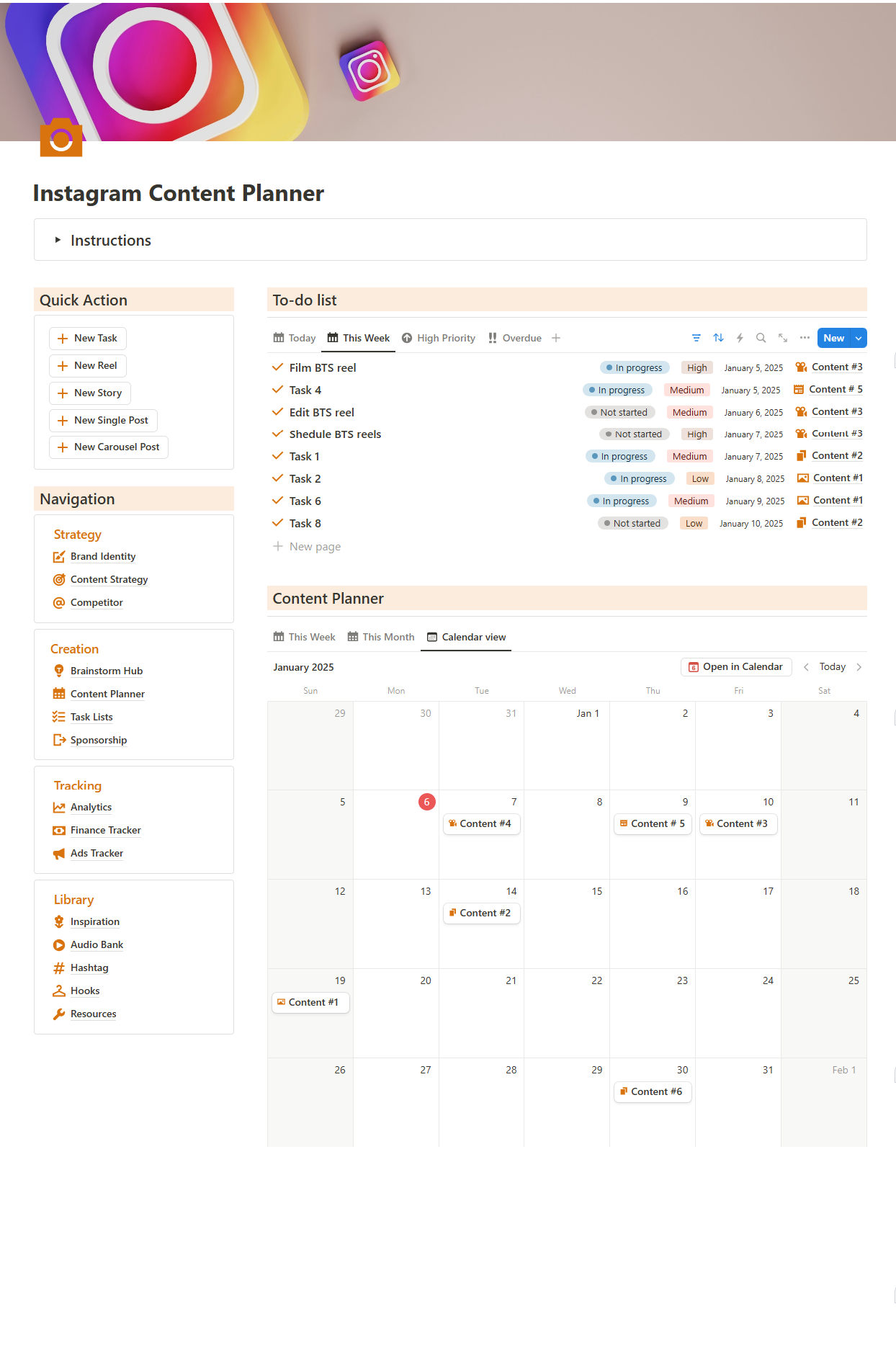896x1363 pixels.
Task: Check off Edit BTS reel task
Action: click(x=277, y=412)
